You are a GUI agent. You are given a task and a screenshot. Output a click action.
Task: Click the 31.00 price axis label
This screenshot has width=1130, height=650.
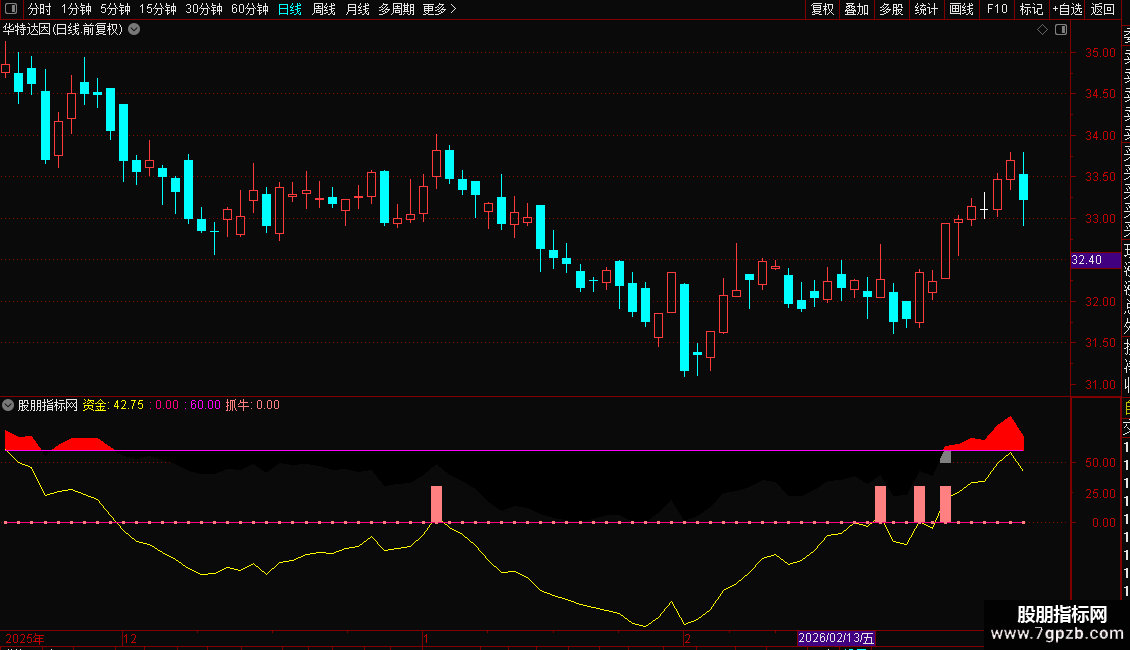click(x=1100, y=385)
